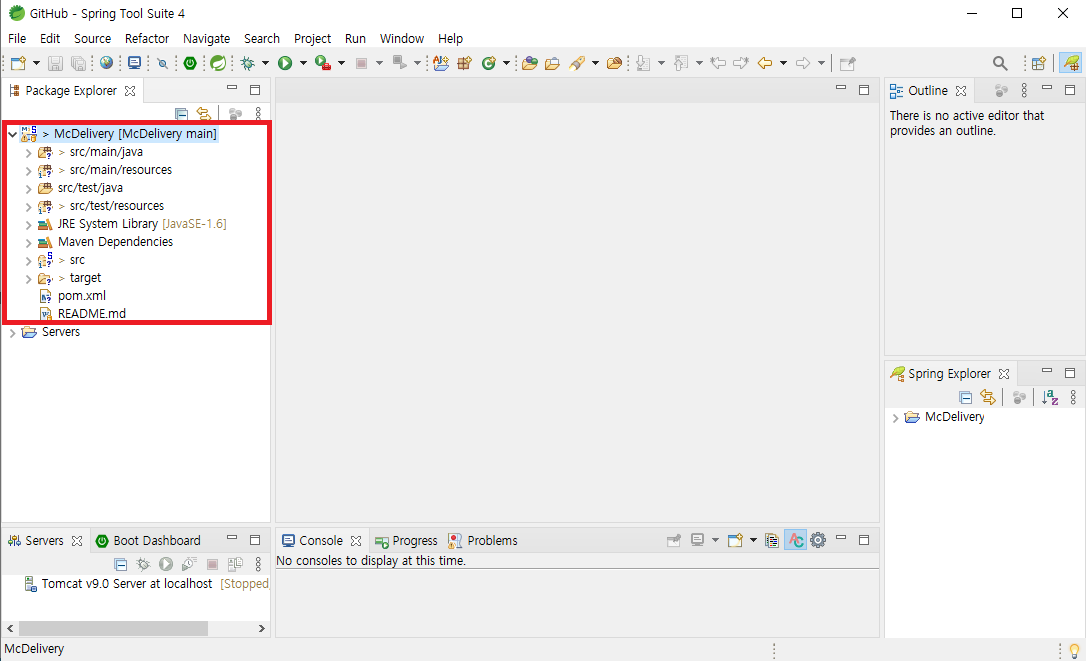This screenshot has height=661, width=1086.
Task: Click the magnifier Quick Access search icon
Action: click(x=1000, y=63)
